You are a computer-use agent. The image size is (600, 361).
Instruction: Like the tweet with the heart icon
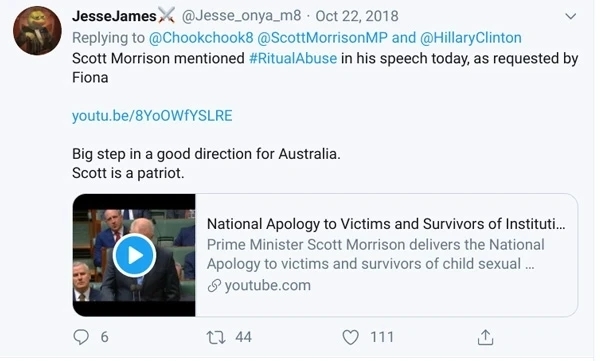[x=350, y=337]
